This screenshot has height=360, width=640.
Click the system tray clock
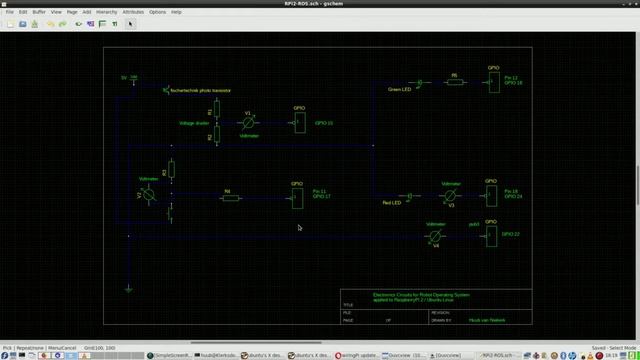[611, 356]
